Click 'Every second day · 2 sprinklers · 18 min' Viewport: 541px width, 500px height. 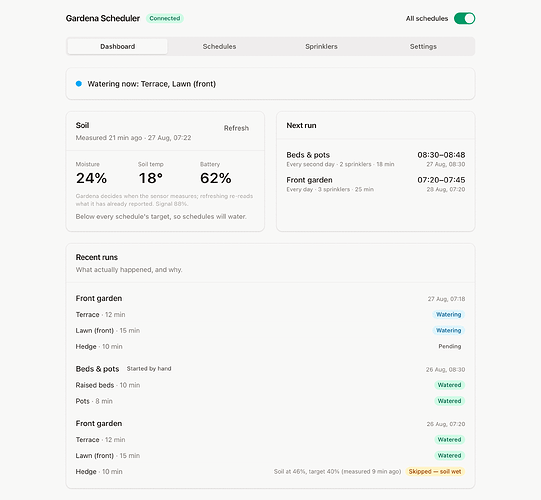pos(340,164)
